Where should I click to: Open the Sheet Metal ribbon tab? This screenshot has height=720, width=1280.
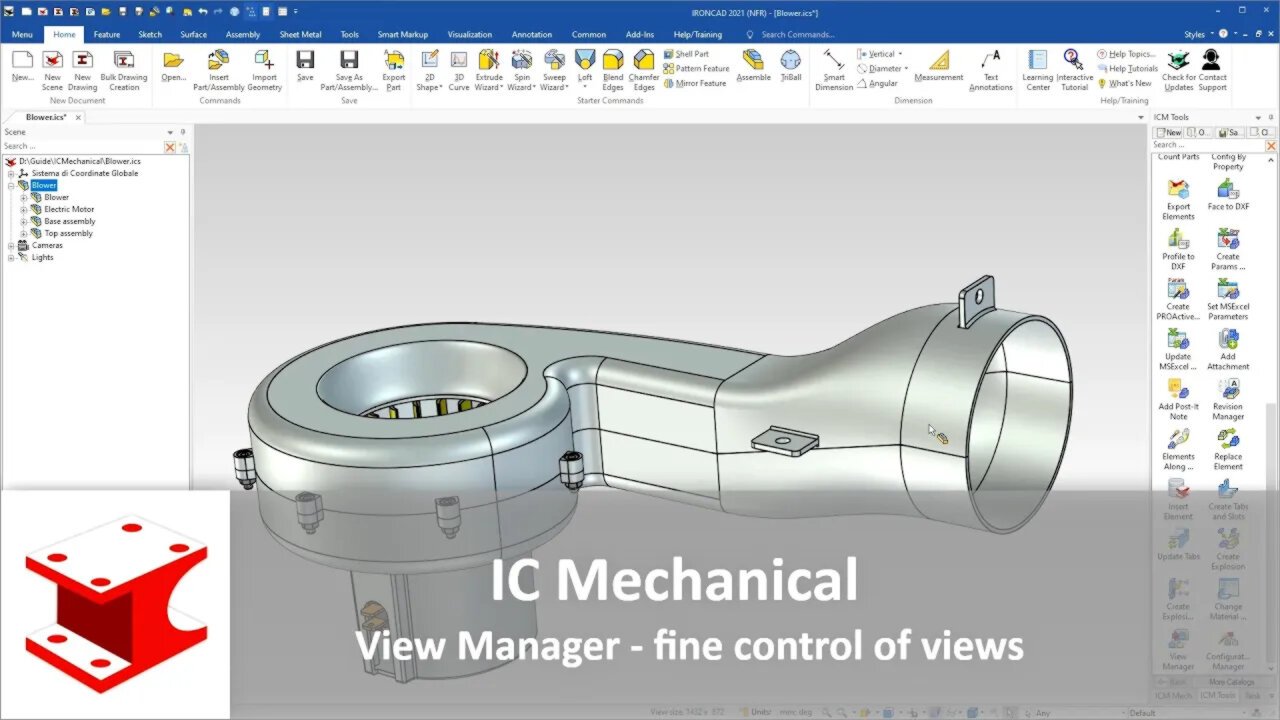tap(300, 34)
